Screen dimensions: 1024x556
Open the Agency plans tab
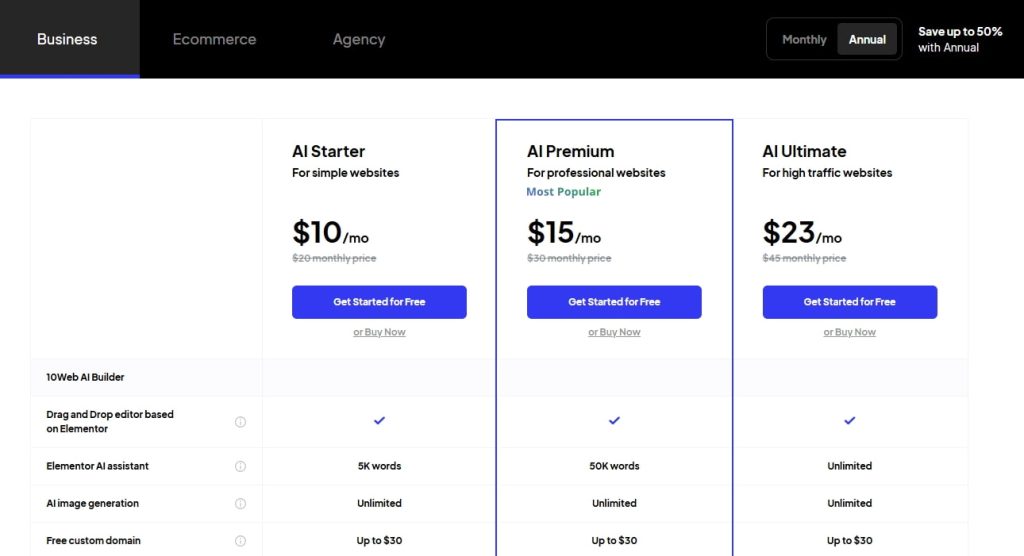click(x=358, y=40)
